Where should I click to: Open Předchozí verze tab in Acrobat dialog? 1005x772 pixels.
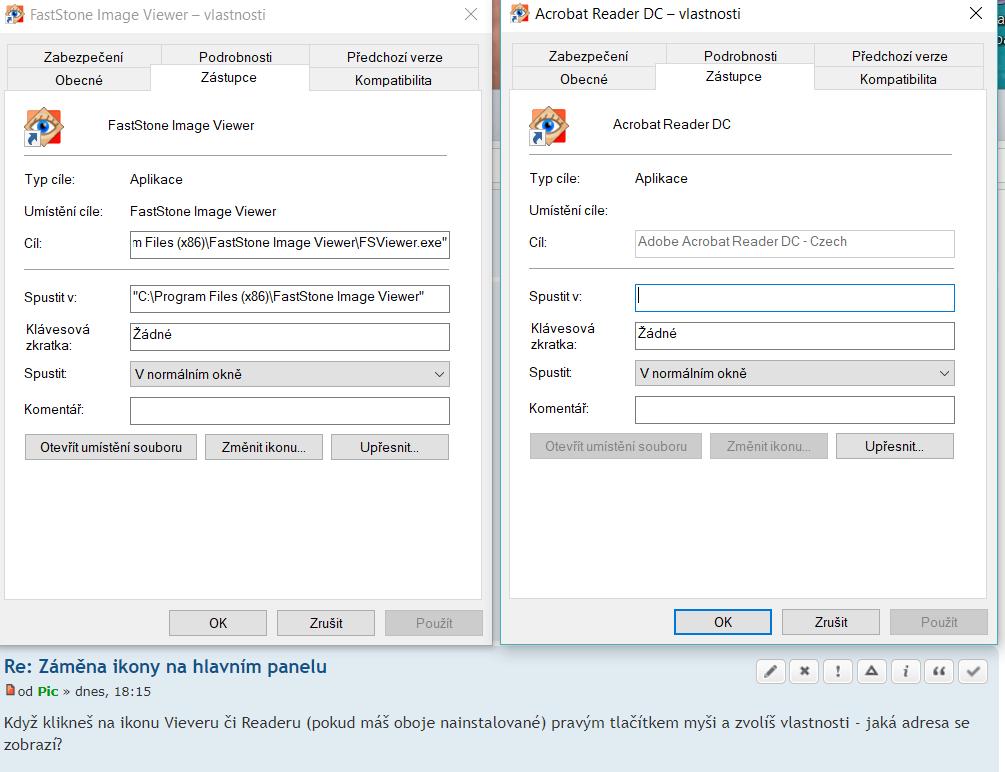899,56
